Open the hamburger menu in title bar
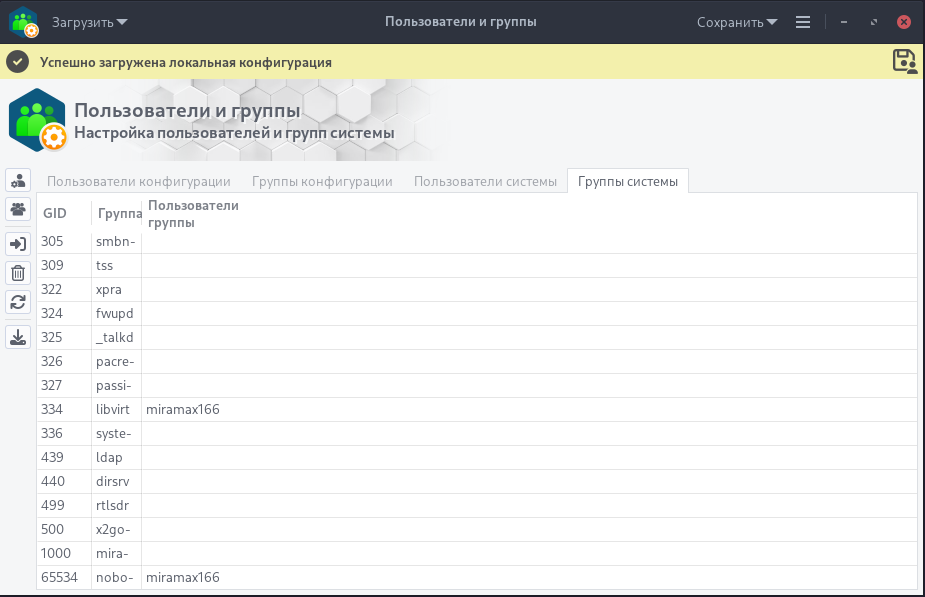925x597 pixels. 802,22
